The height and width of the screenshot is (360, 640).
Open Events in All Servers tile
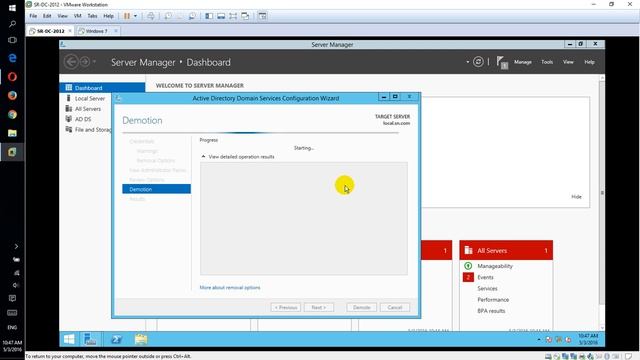click(x=485, y=277)
